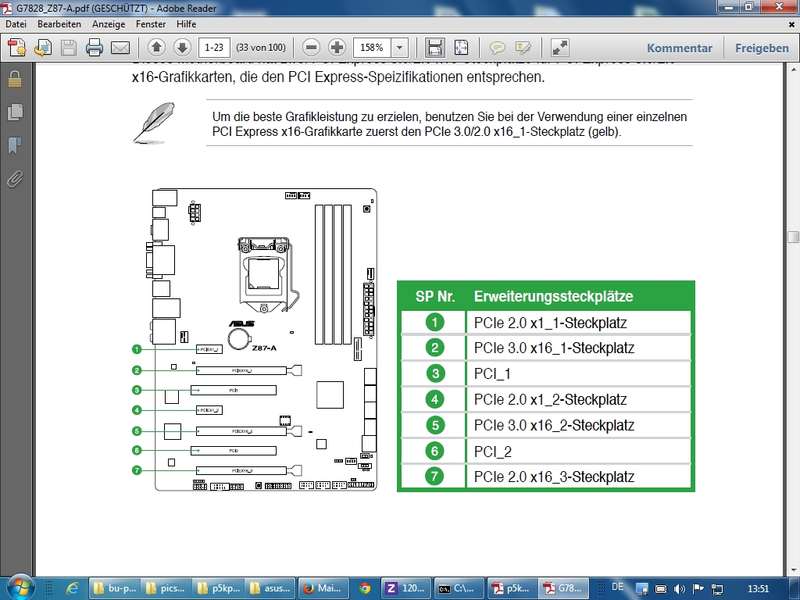This screenshot has height=600, width=800.
Task: Open Internet Explorer from taskbar
Action: [x=71, y=588]
